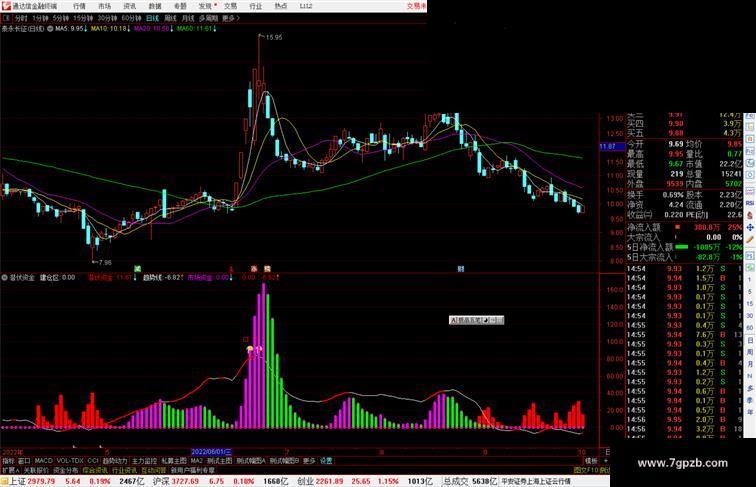The image size is (756, 487).
Task: Open the 发现 menu
Action: (205, 6)
